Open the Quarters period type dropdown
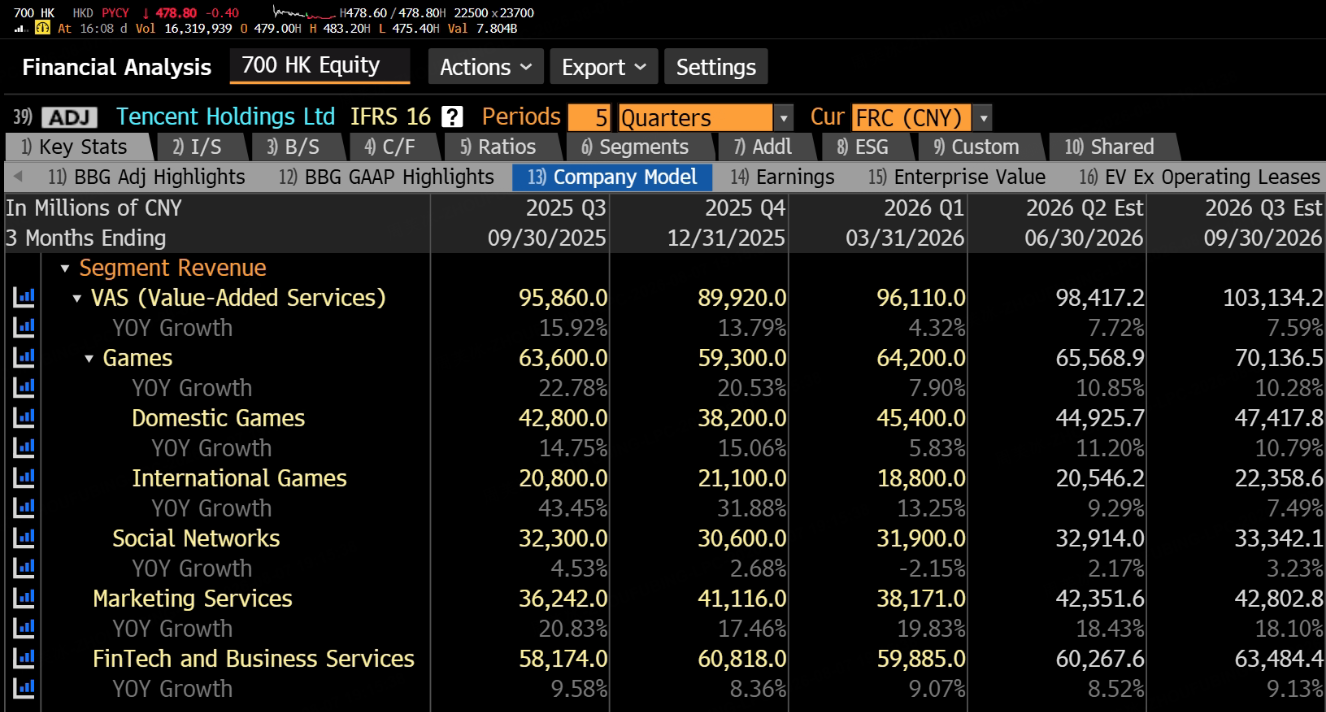 click(x=706, y=117)
